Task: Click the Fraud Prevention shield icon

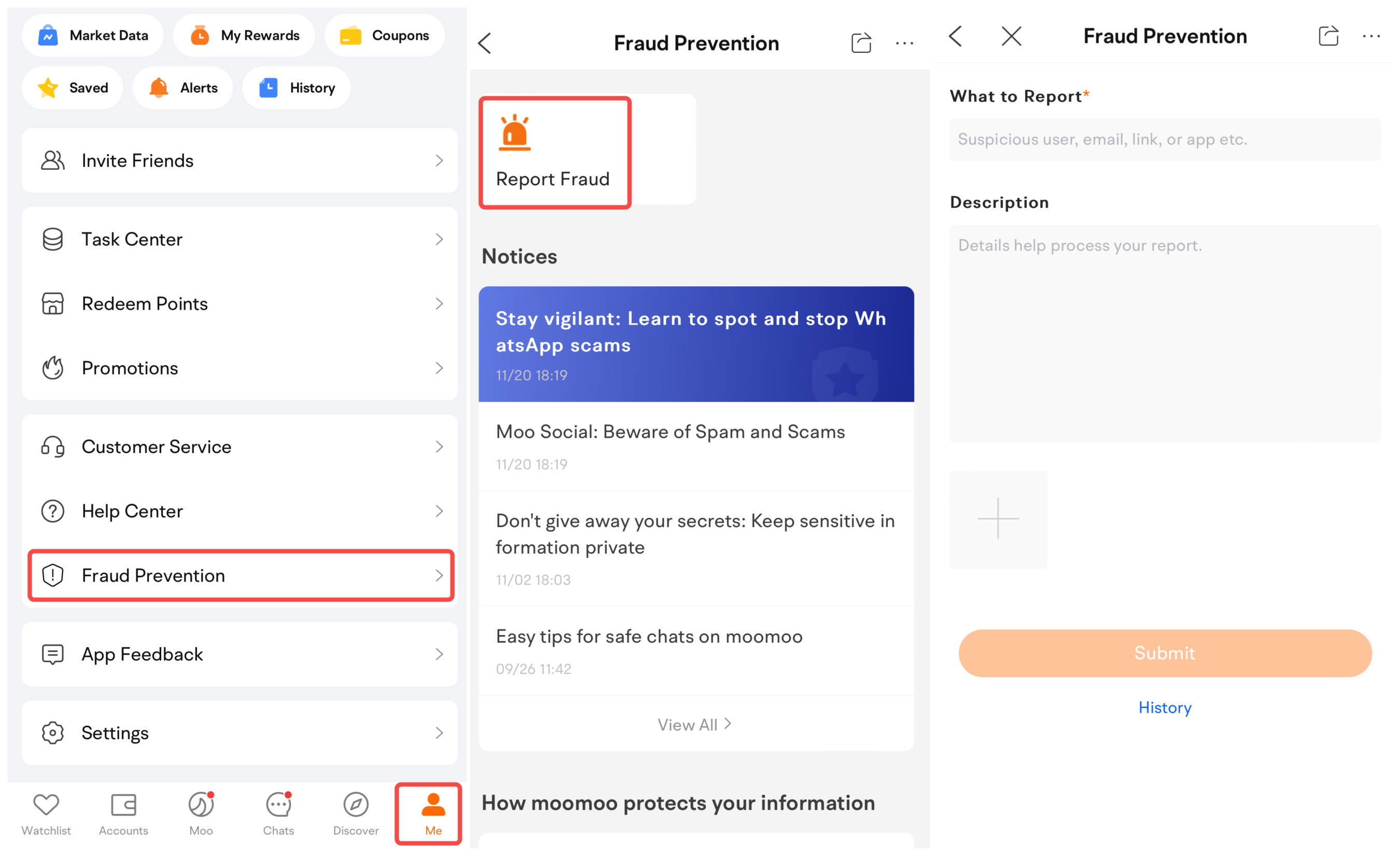Action: tap(51, 574)
